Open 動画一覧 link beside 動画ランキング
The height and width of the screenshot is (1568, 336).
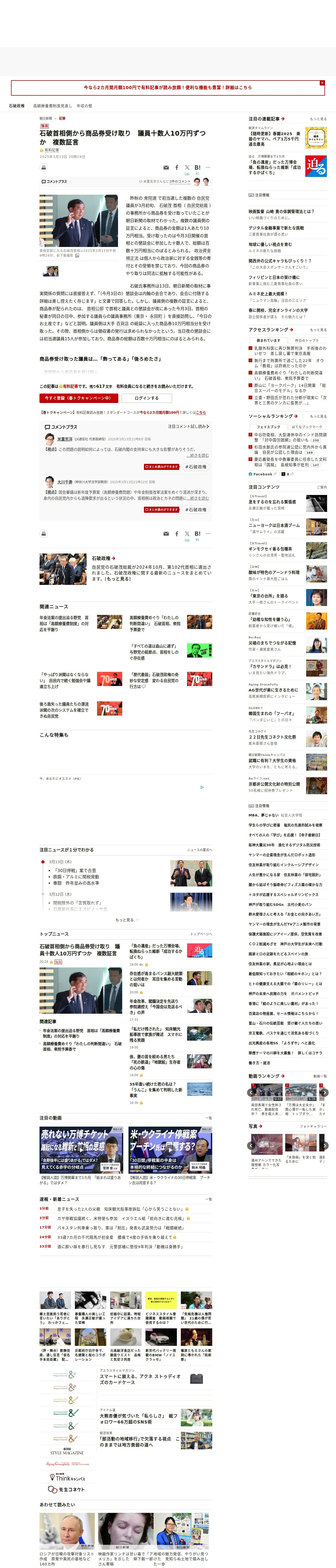pos(320,1076)
